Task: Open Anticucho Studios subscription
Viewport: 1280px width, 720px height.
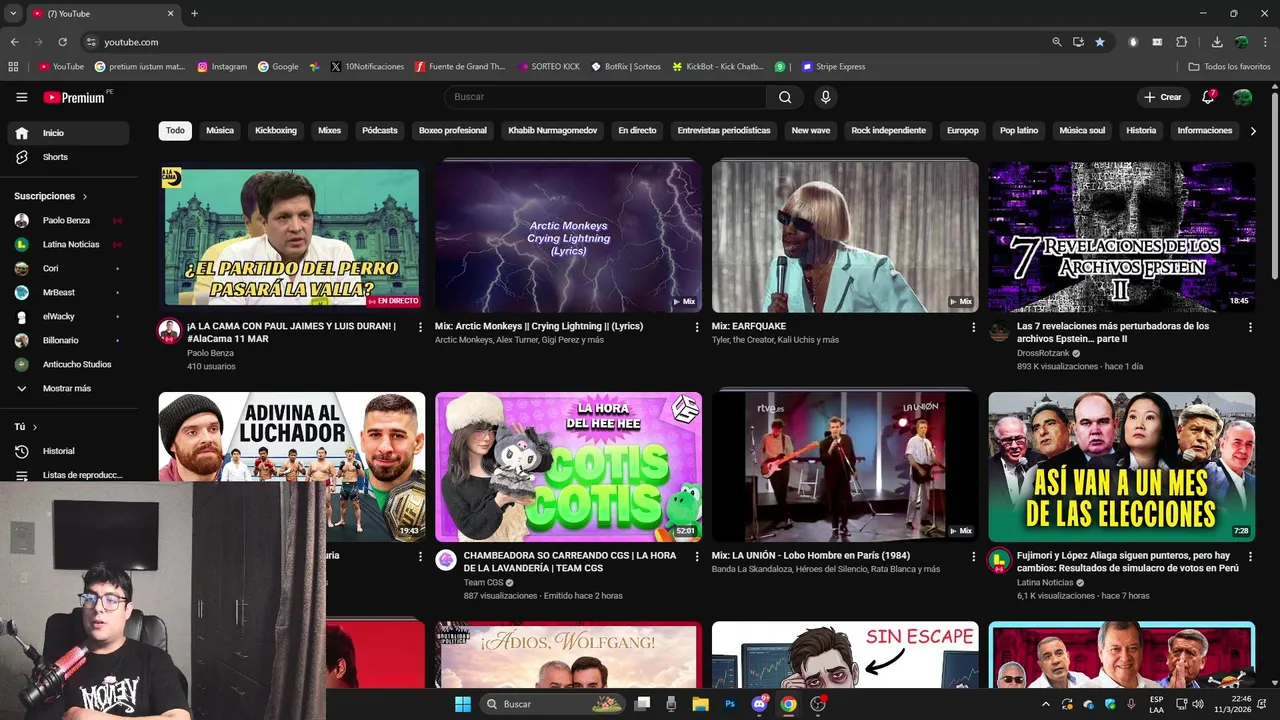Action: pyautogui.click(x=68, y=364)
